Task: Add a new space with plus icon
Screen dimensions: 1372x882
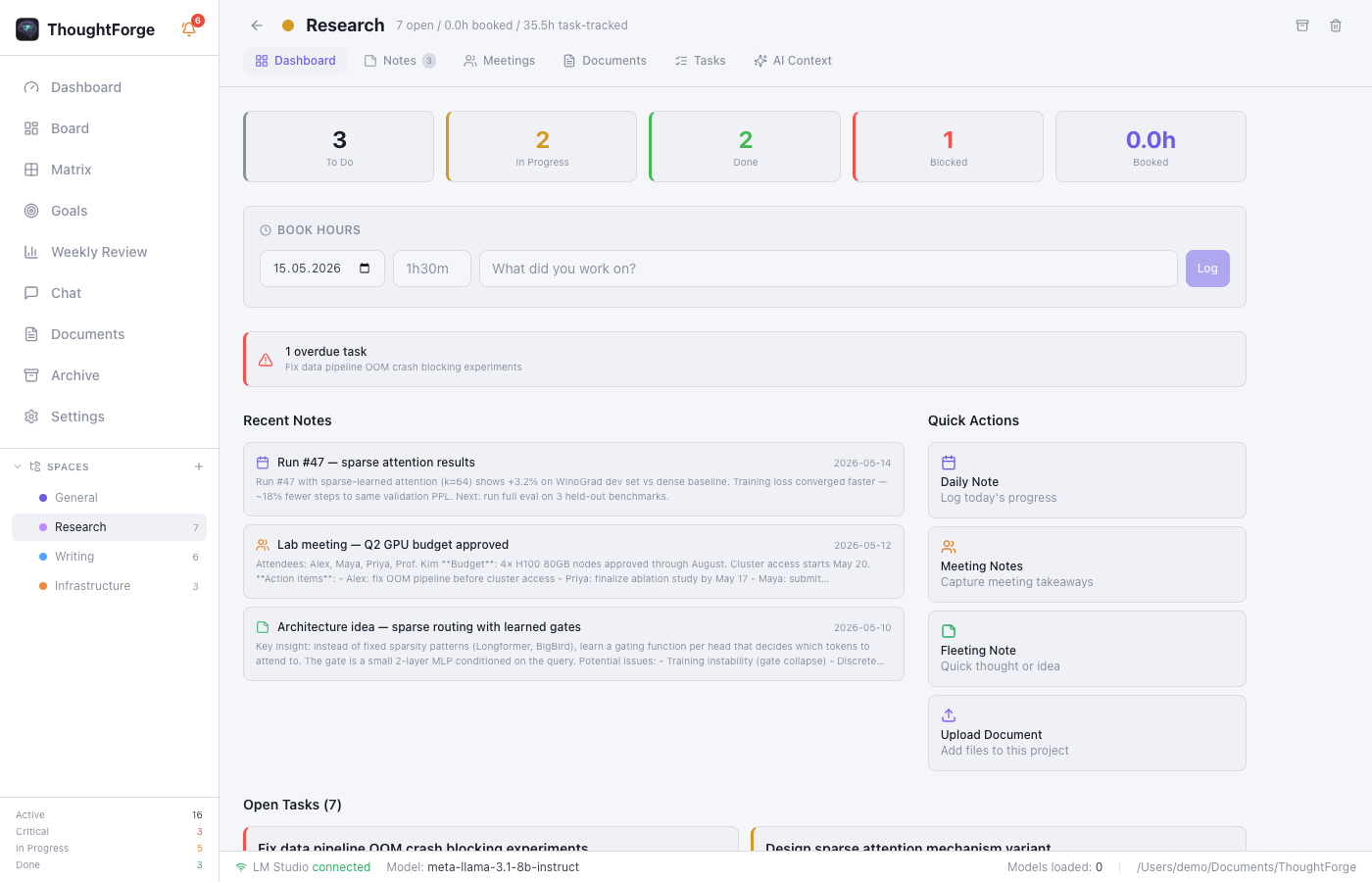Action: pyautogui.click(x=199, y=466)
